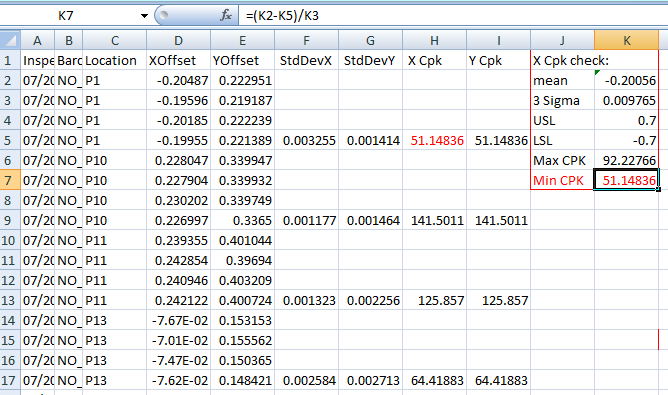This screenshot has width=668, height=395.
Task: Select column B header
Action: (69, 40)
